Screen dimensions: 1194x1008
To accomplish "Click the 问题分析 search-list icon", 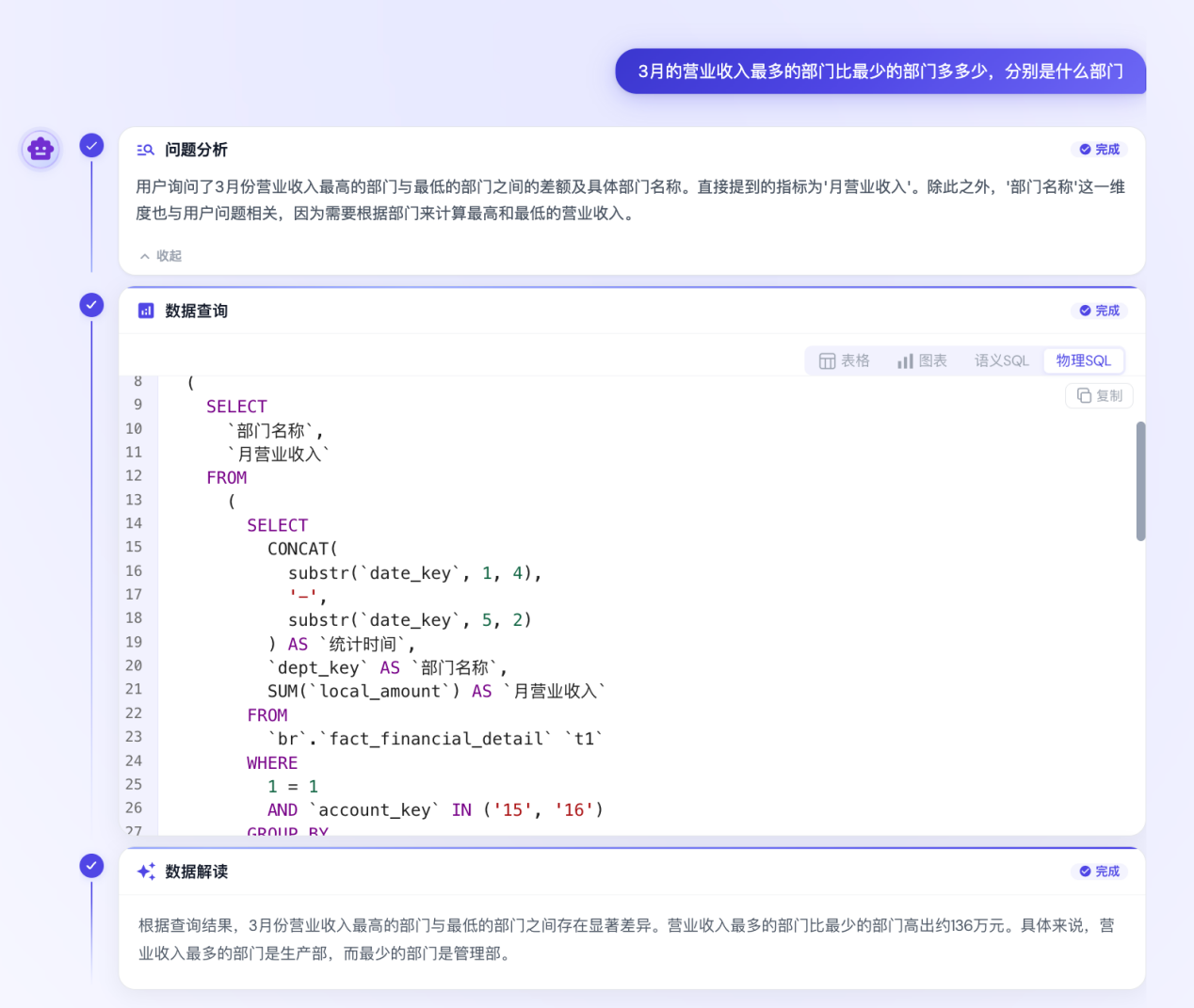I will [145, 150].
